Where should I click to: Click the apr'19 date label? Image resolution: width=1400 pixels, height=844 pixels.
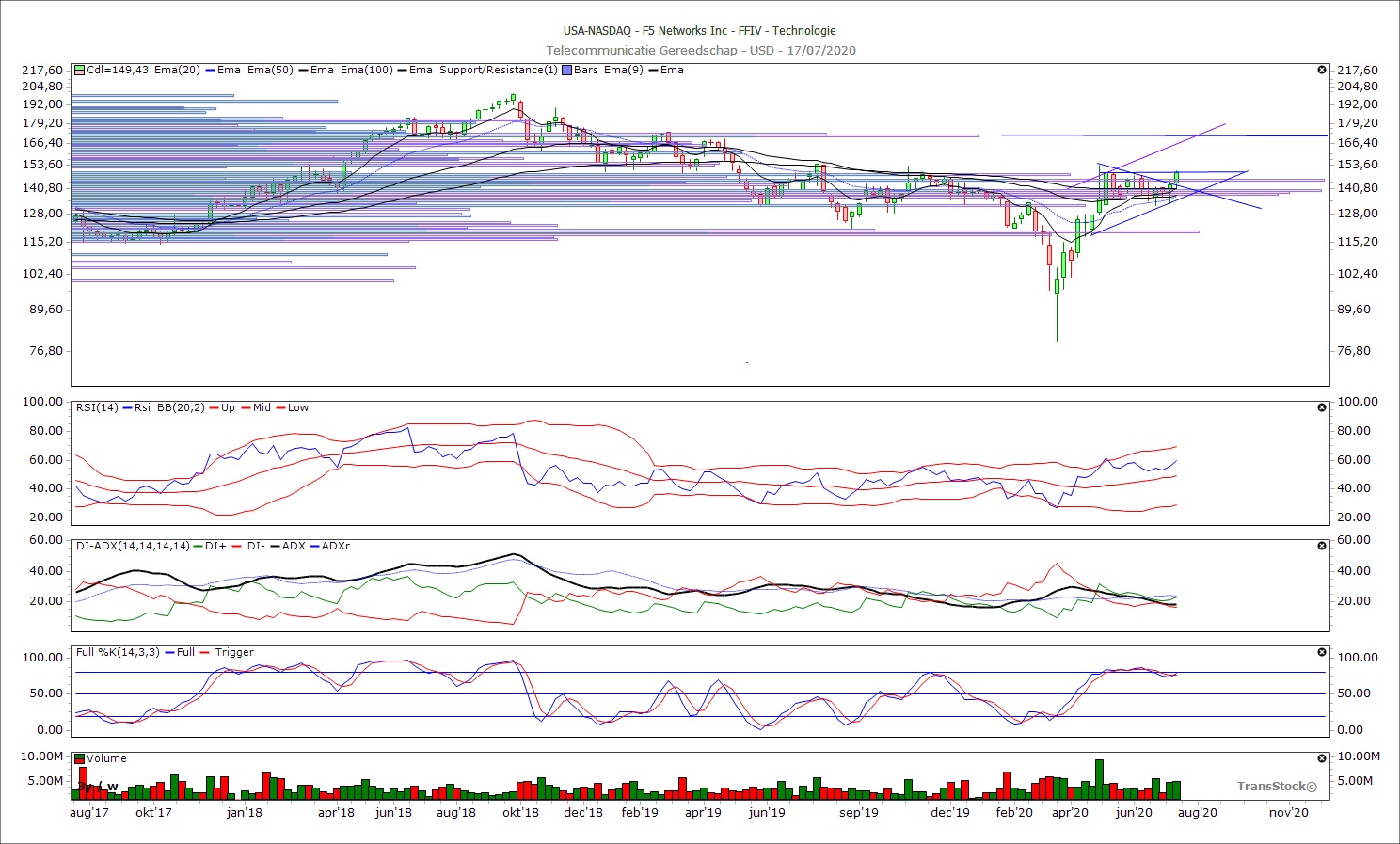[x=703, y=813]
